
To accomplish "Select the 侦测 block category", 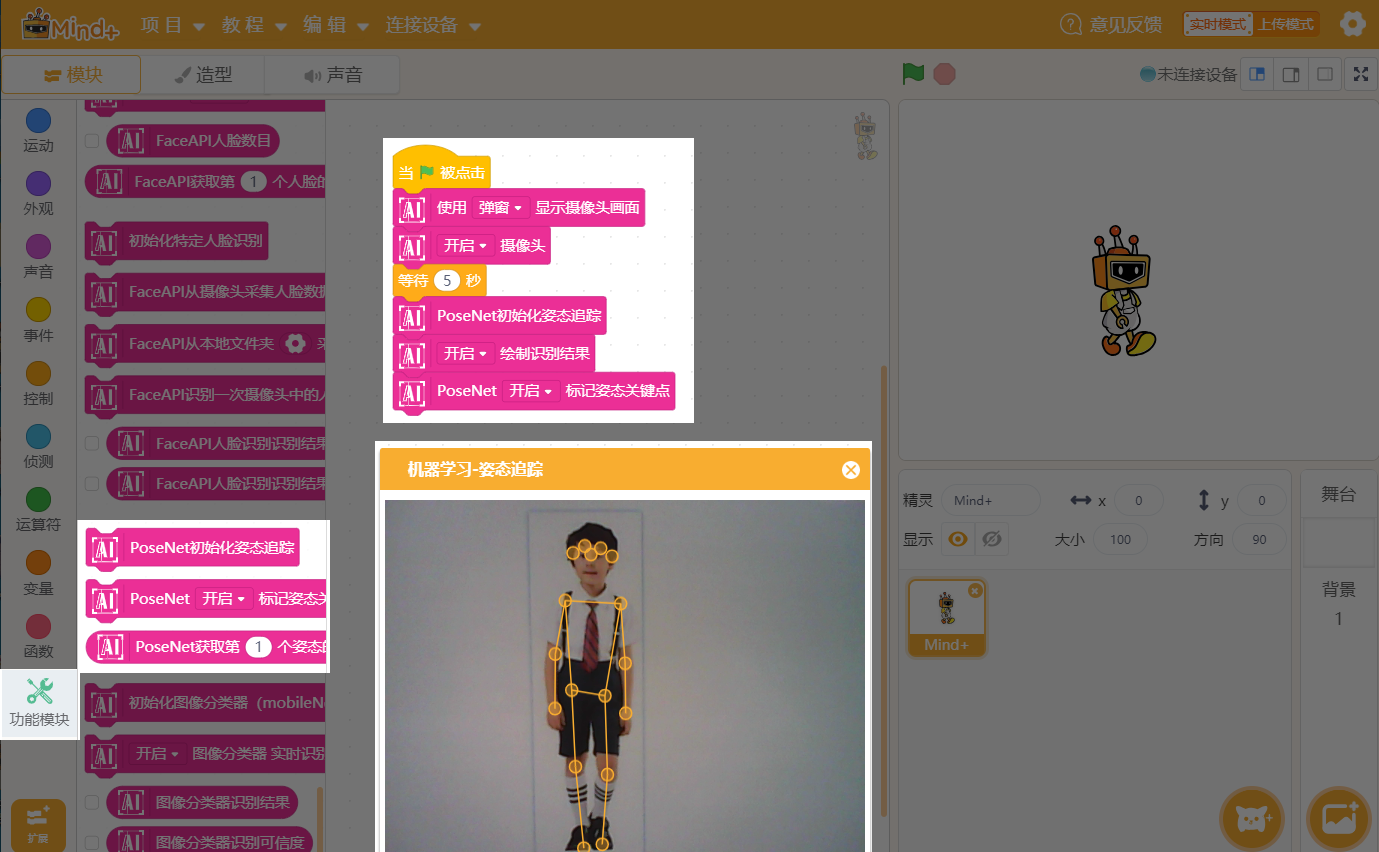I will (x=38, y=447).
